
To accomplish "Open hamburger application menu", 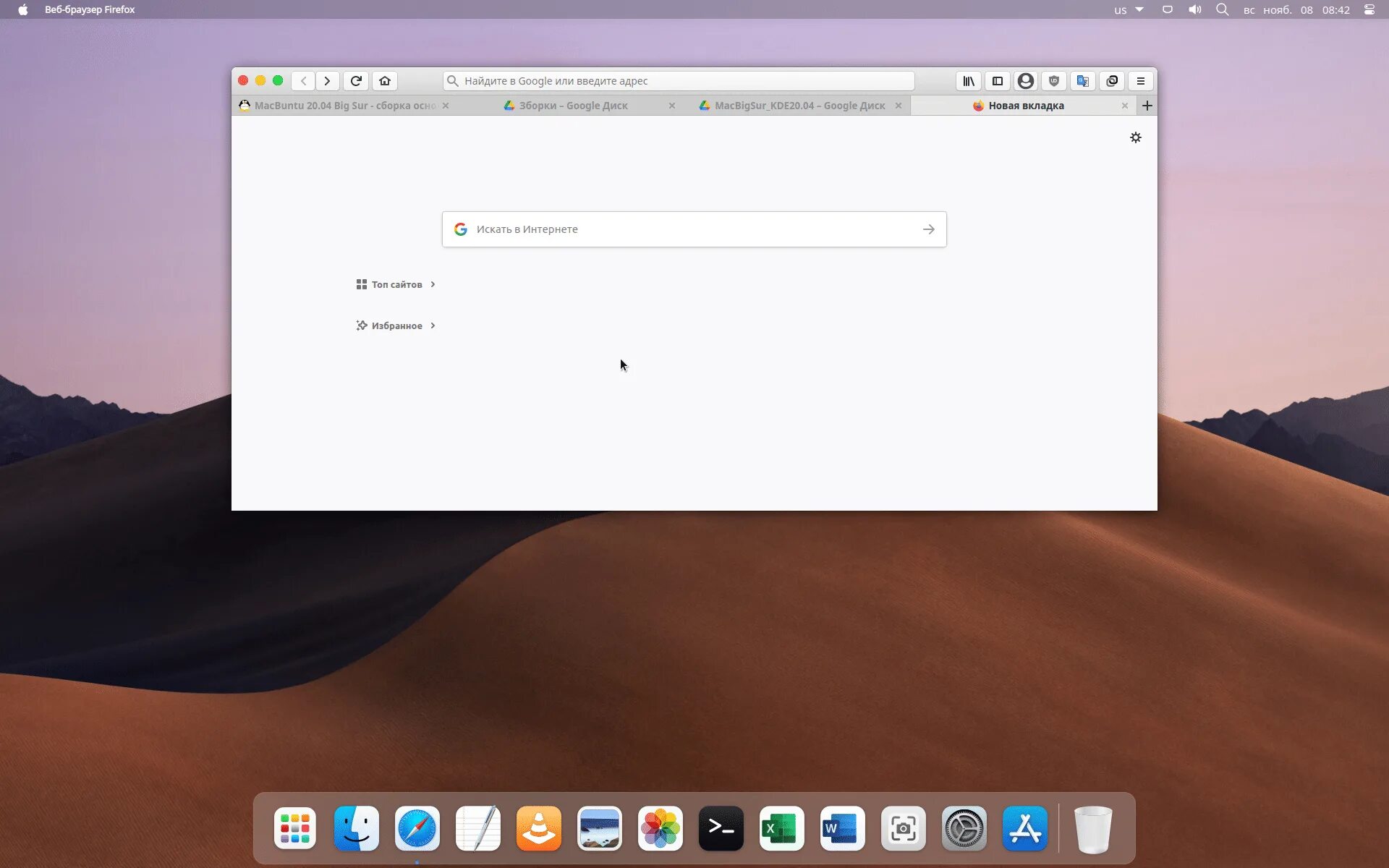I will pos(1141,81).
